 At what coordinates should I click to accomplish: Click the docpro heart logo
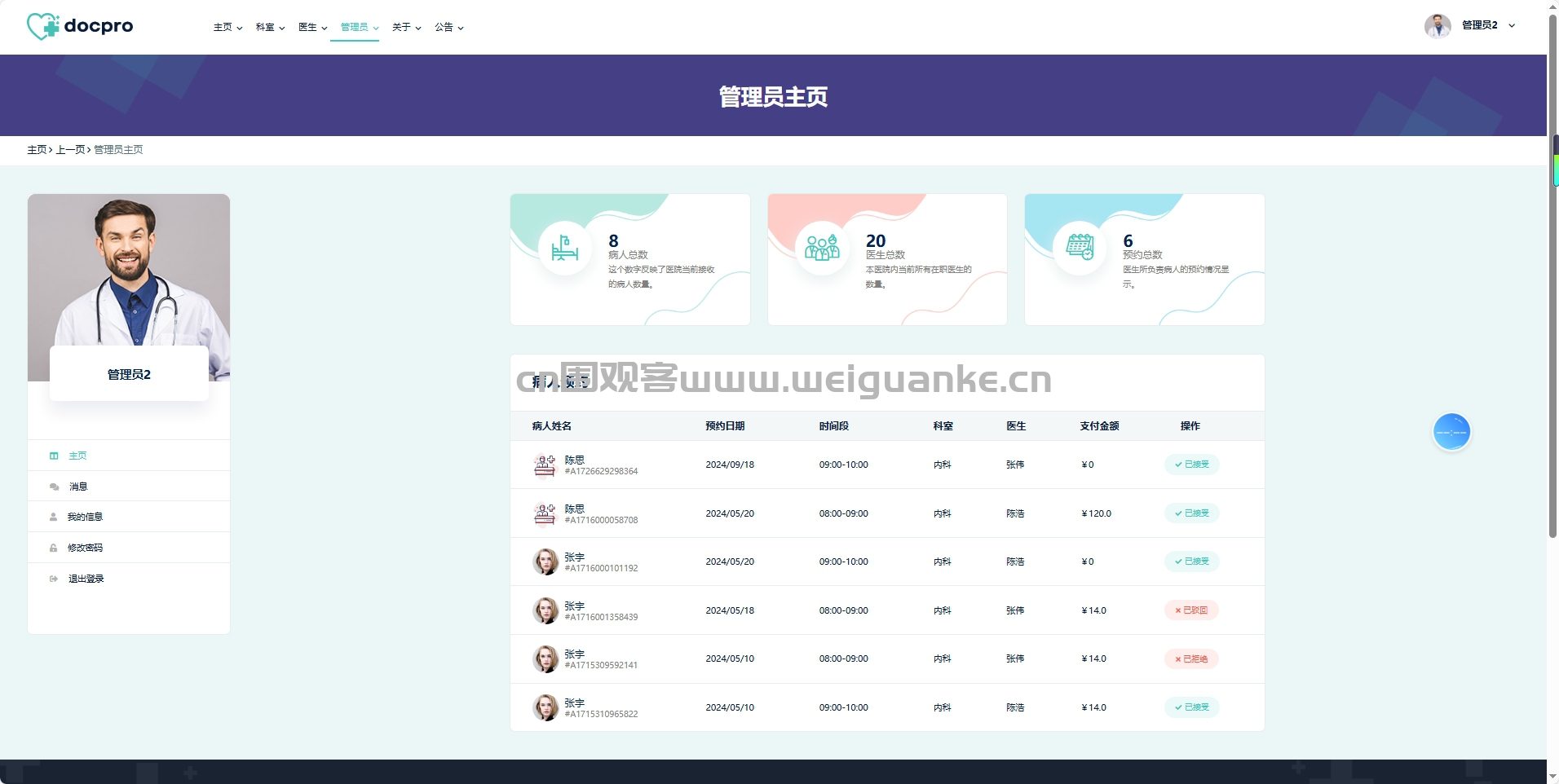[x=42, y=26]
